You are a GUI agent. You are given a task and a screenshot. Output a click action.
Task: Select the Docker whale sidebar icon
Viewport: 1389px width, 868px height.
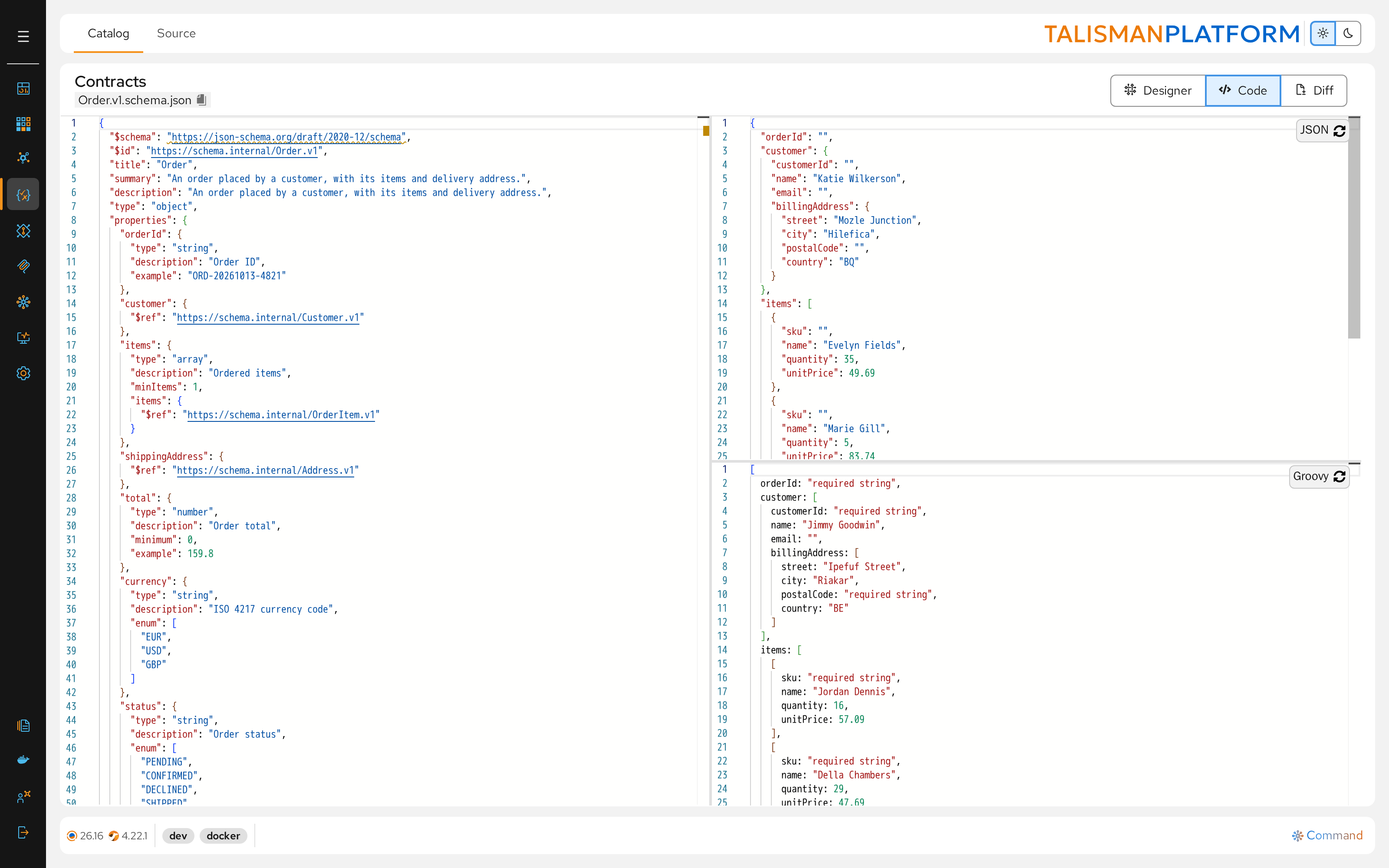pyautogui.click(x=23, y=760)
